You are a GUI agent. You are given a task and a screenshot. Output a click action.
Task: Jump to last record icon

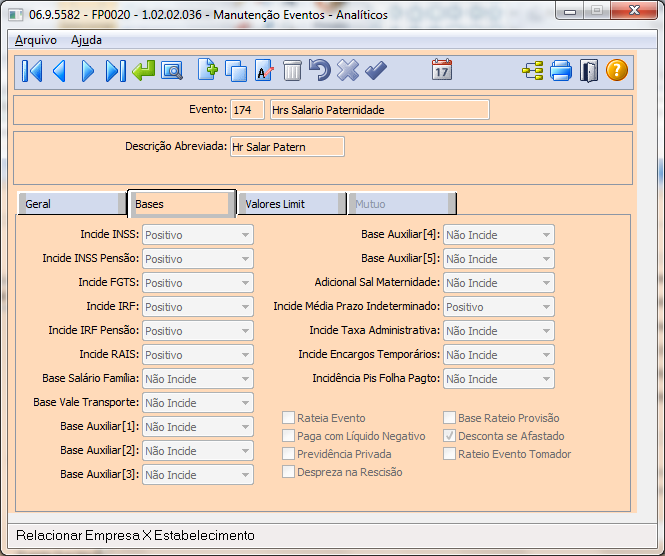[x=115, y=71]
